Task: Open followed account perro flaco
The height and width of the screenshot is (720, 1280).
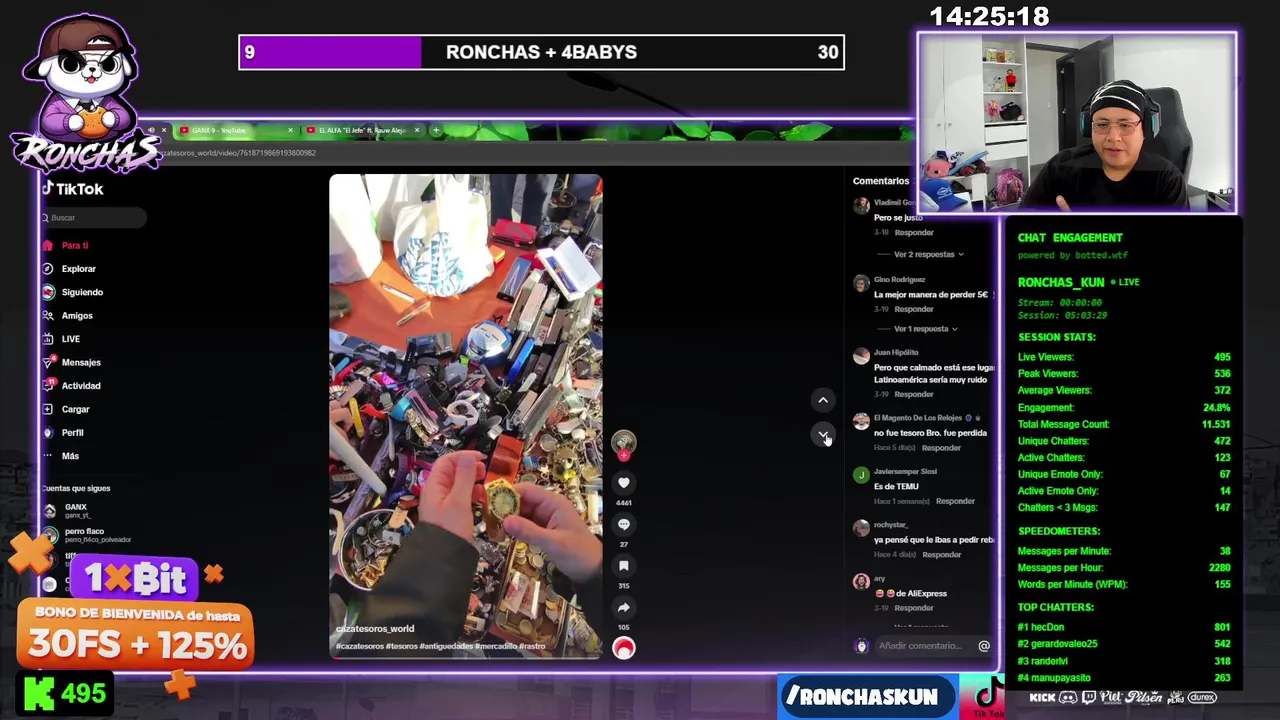Action: click(x=85, y=535)
